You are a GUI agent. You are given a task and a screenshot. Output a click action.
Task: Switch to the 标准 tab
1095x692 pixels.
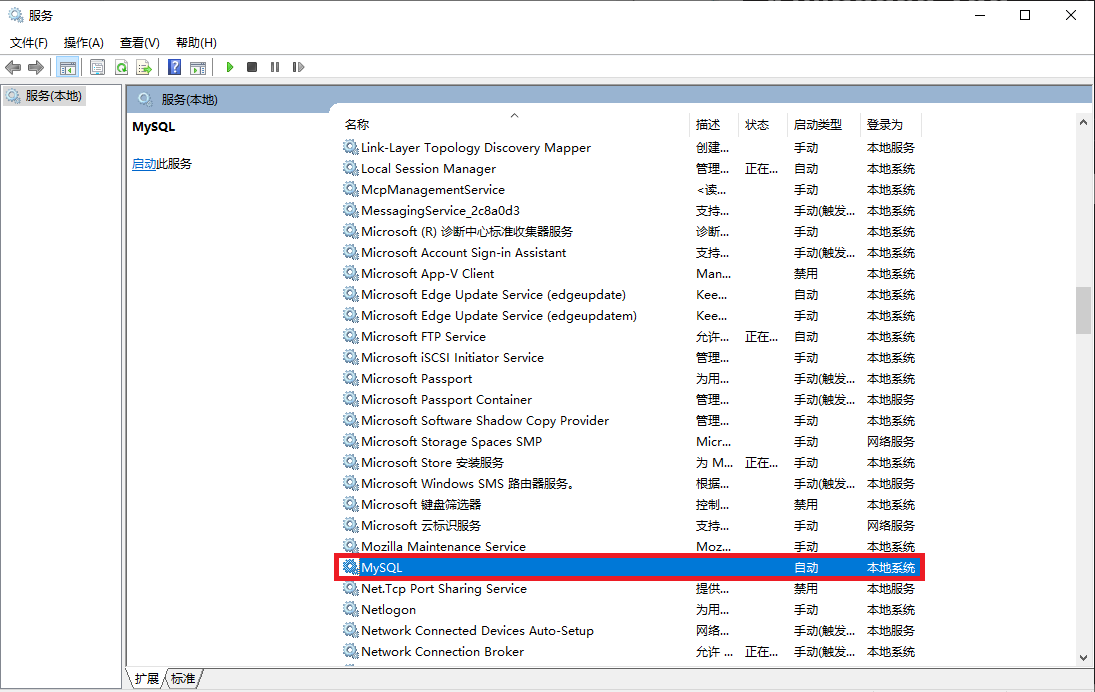coord(183,679)
